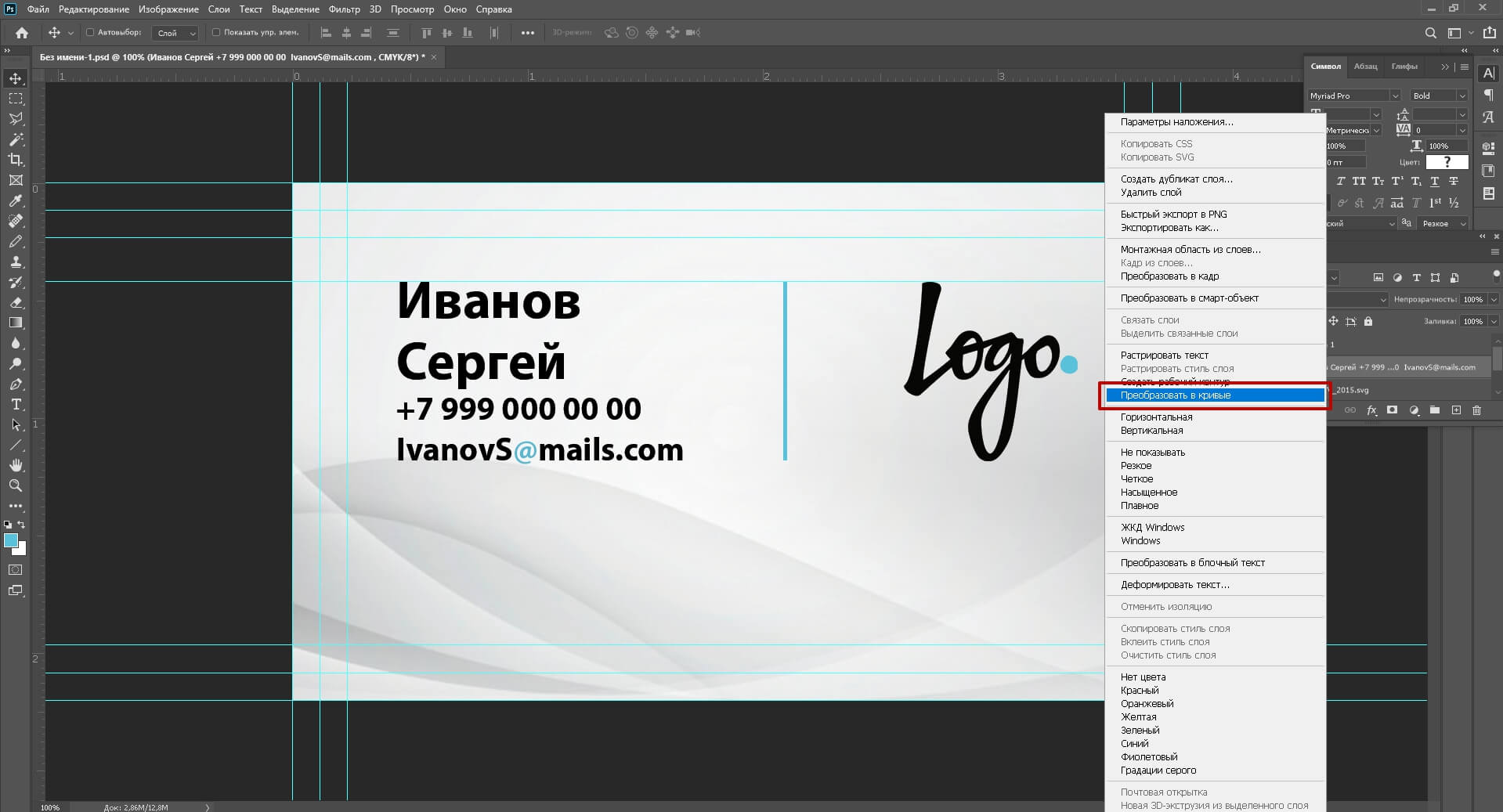Change the screen mode
The width and height of the screenshot is (1503, 812).
click(x=15, y=590)
